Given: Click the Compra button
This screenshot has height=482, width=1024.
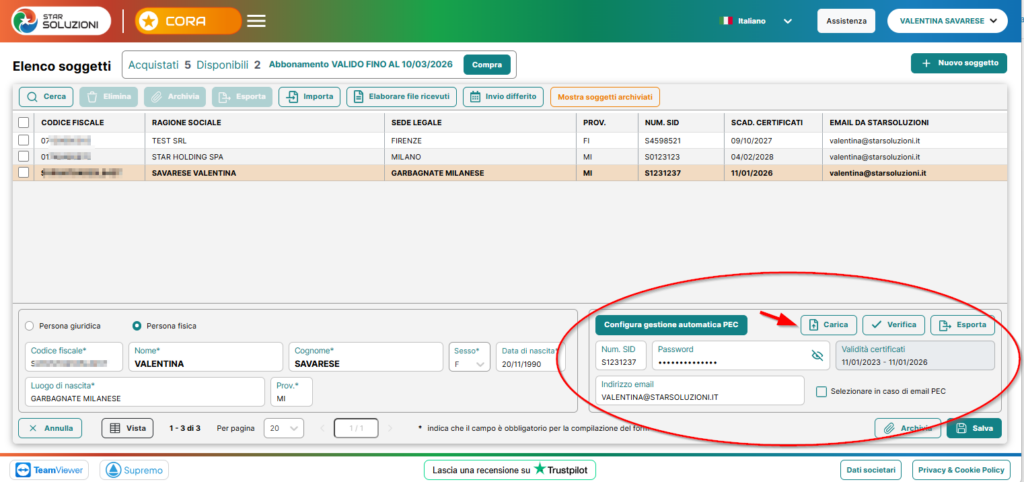Looking at the screenshot, I should click(487, 65).
